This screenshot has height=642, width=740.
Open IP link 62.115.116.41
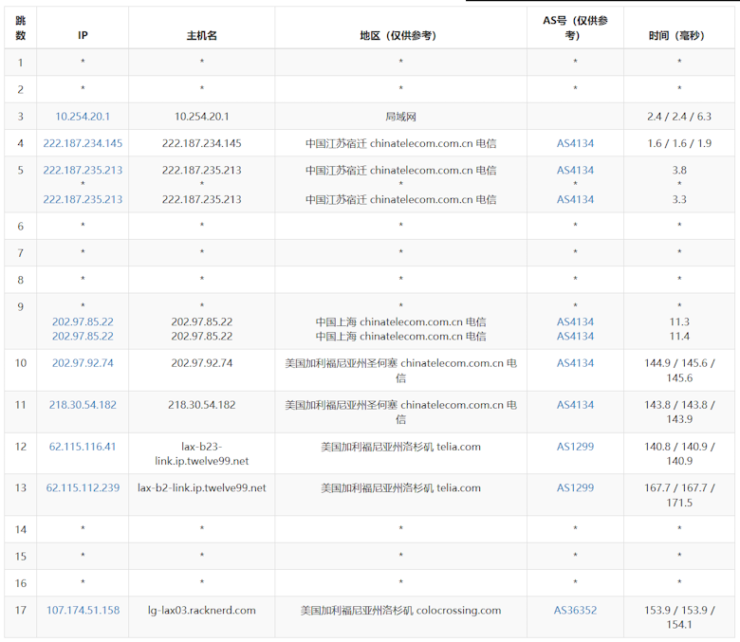83,447
